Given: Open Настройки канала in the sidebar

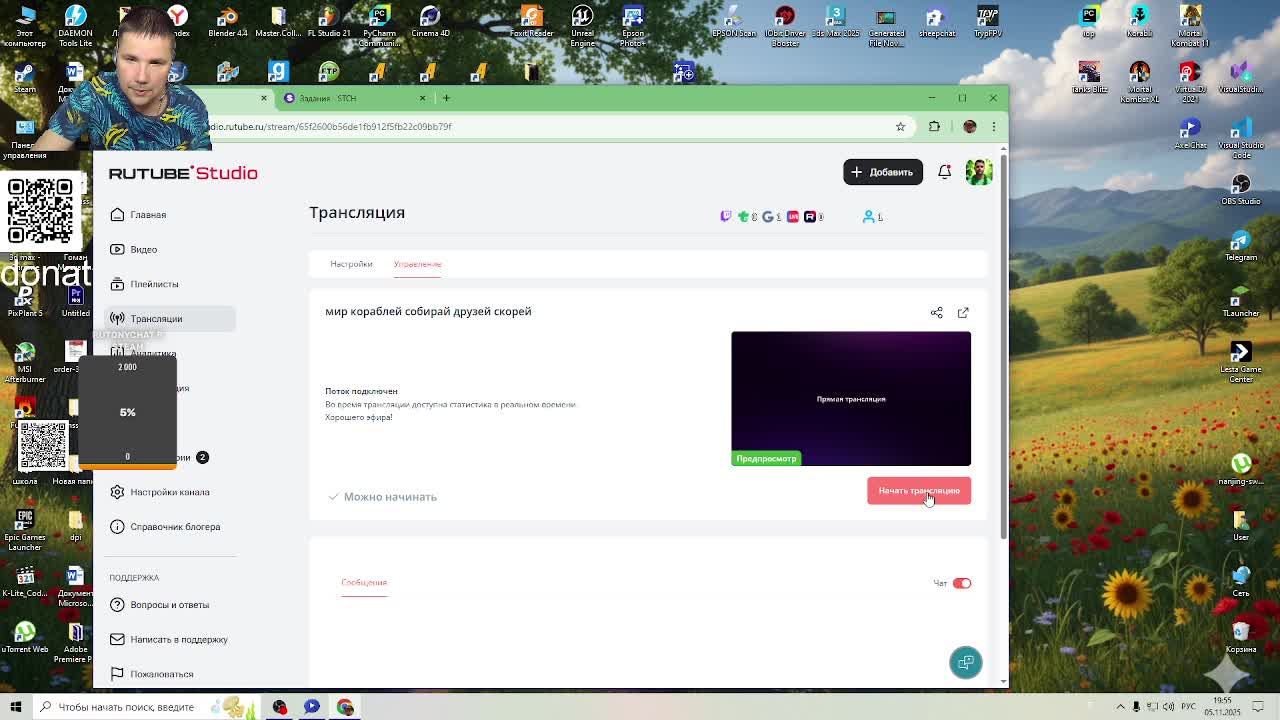Looking at the screenshot, I should pos(169,492).
